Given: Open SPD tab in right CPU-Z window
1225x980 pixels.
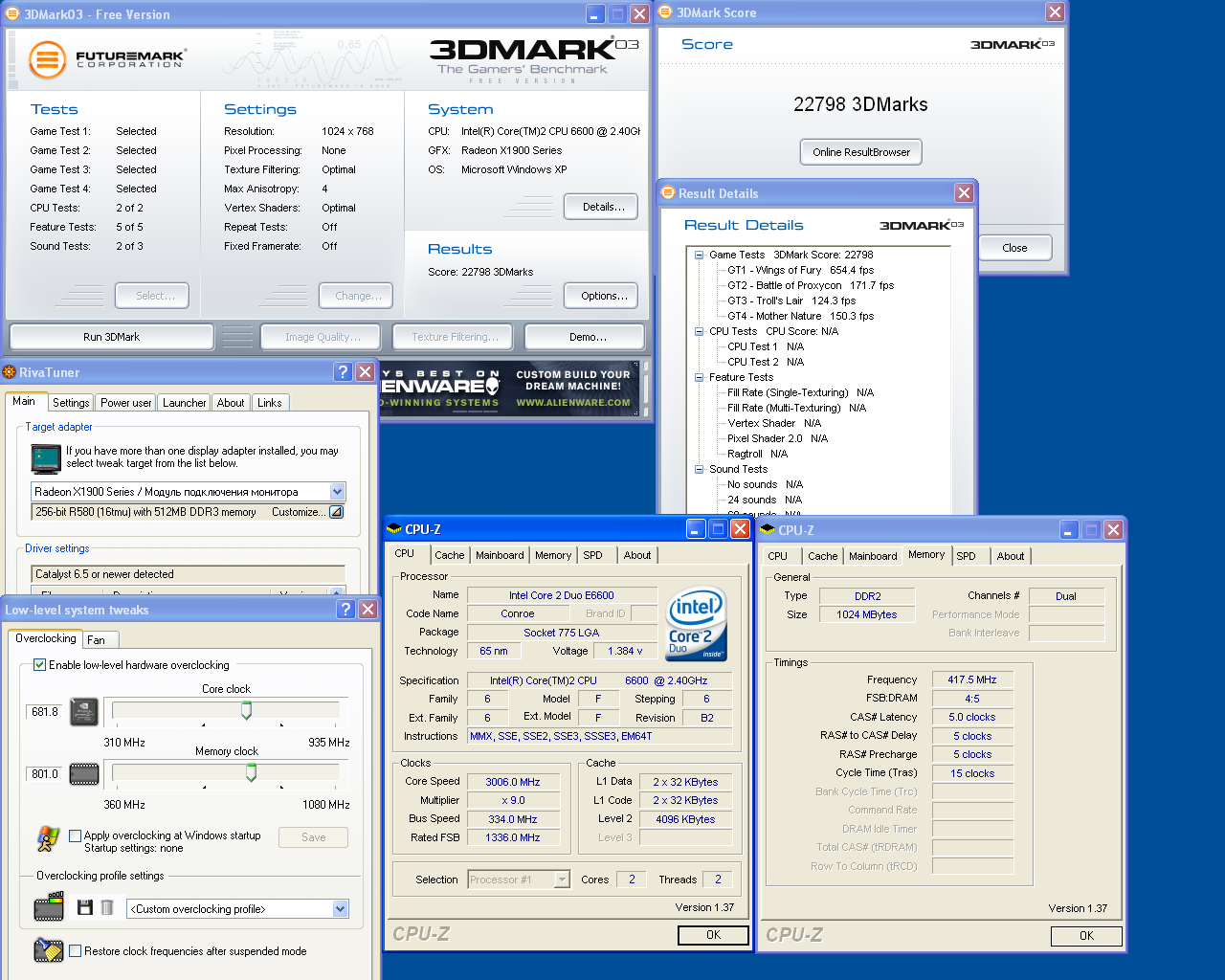Looking at the screenshot, I should [967, 556].
